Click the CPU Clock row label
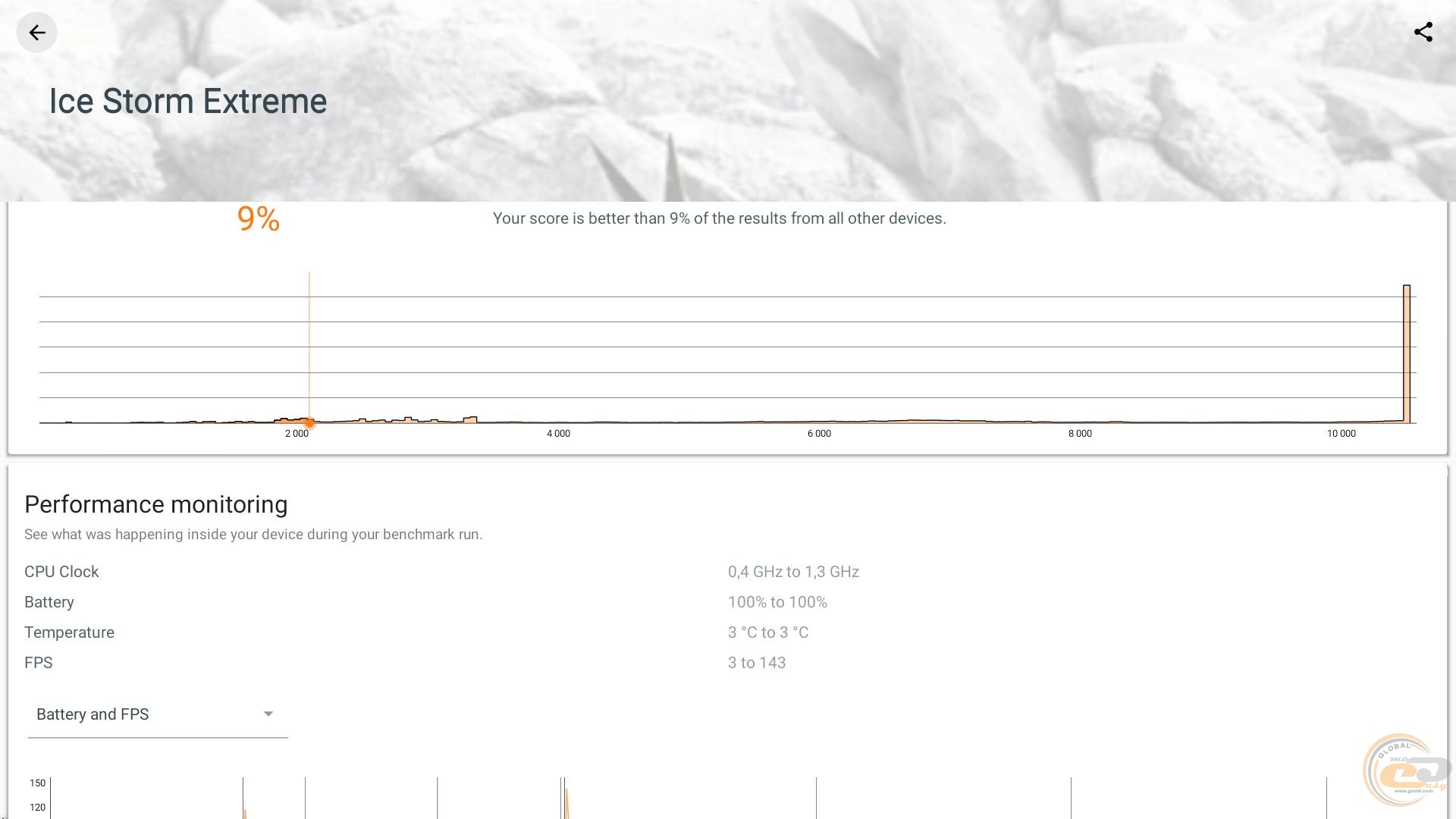1456x819 pixels. point(61,572)
